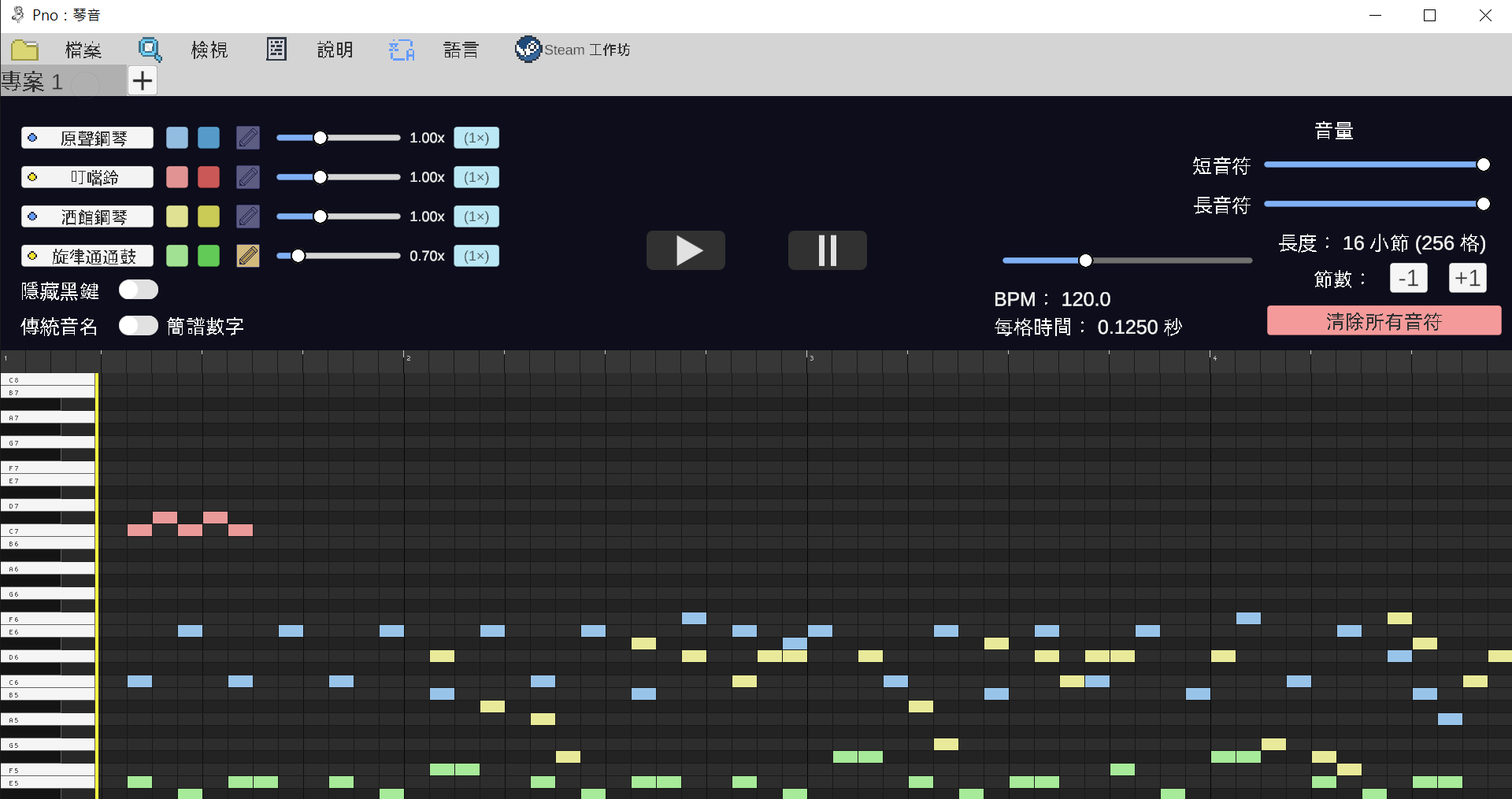Toggle 傳統音名 / 簡譜數字 switch
1512x799 pixels.
139,326
